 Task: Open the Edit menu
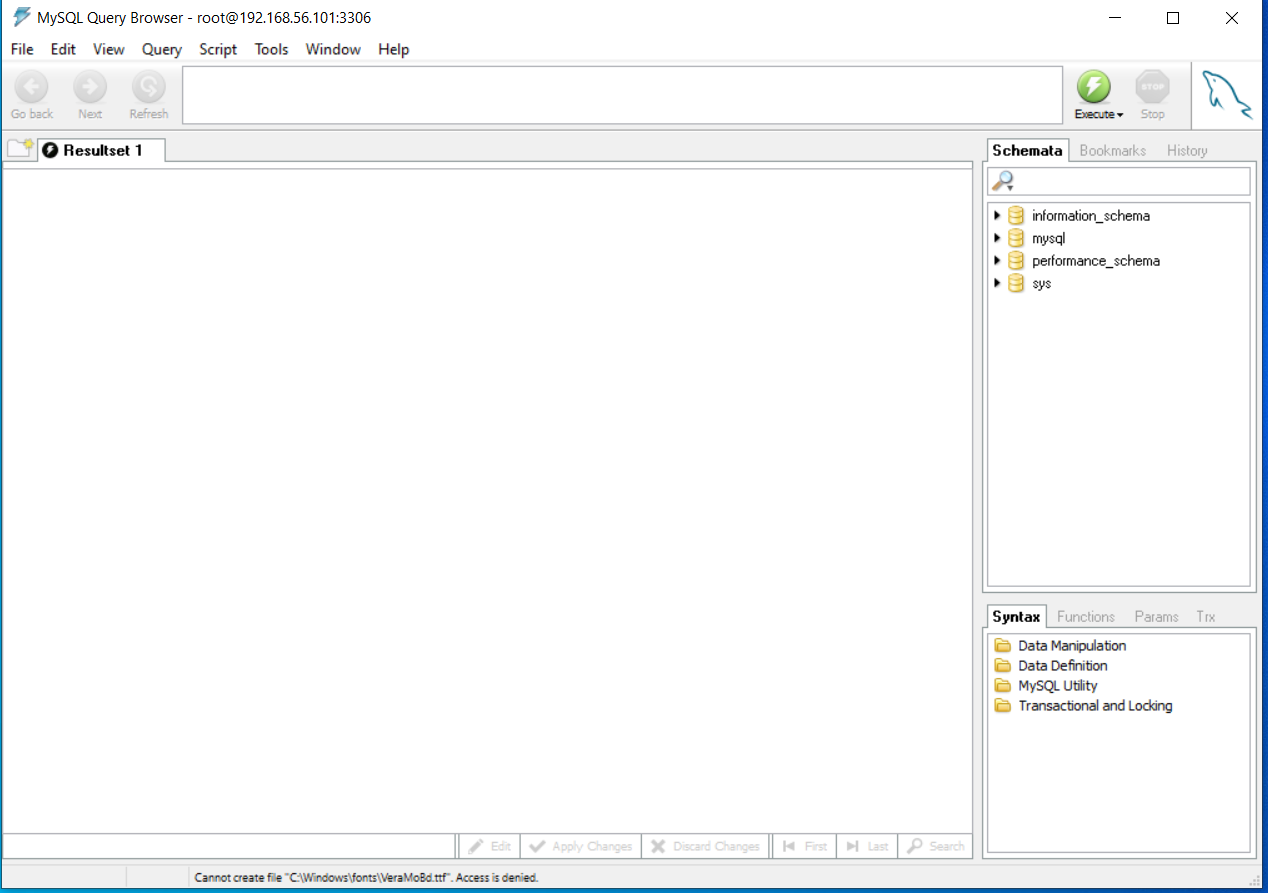click(x=63, y=49)
